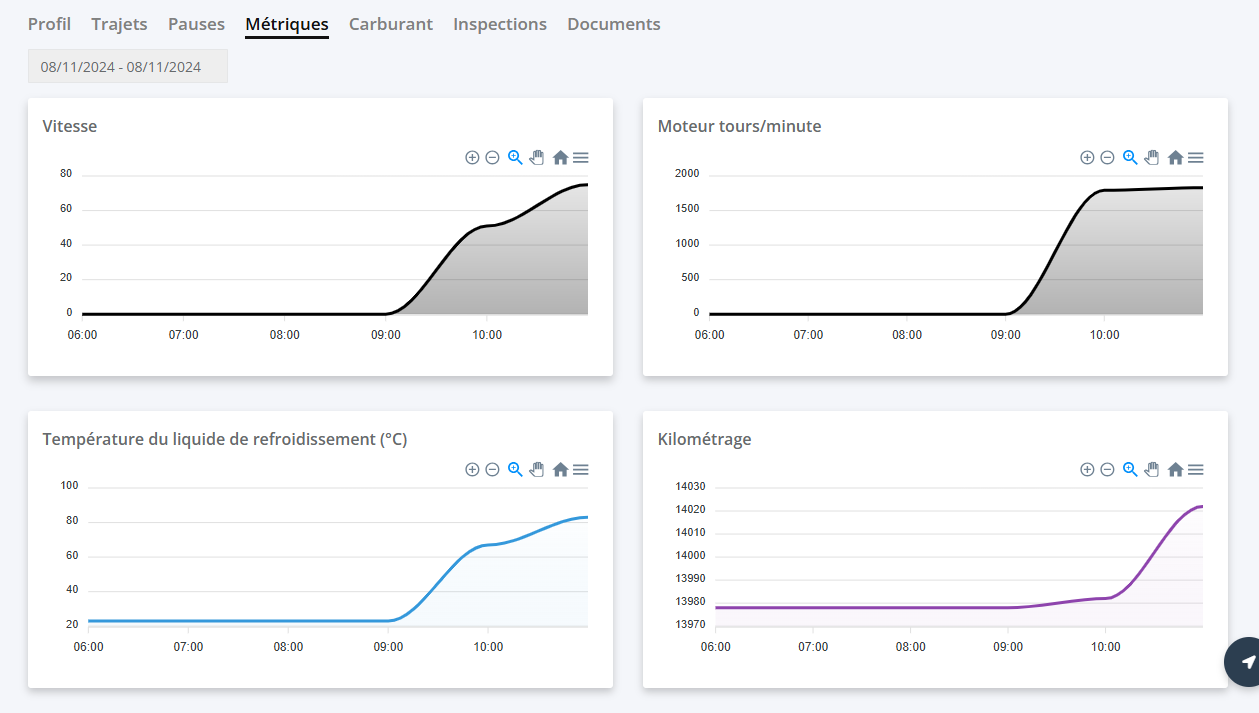Toggle selection zoom on coolant temperature chart
Viewport: 1259px width, 713px height.
coord(515,469)
